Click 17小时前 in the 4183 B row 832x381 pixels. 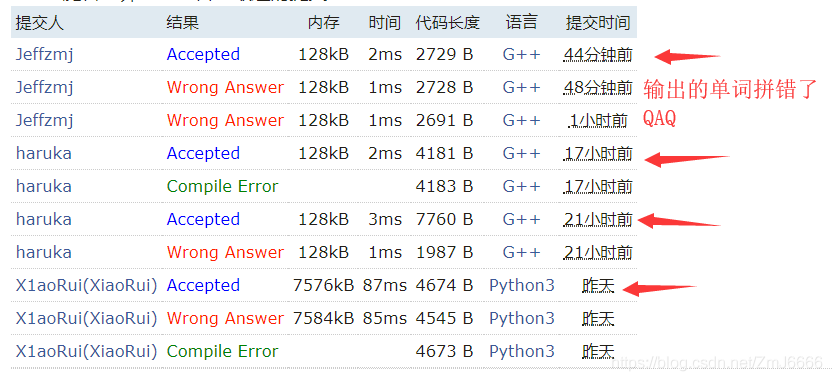(x=598, y=186)
